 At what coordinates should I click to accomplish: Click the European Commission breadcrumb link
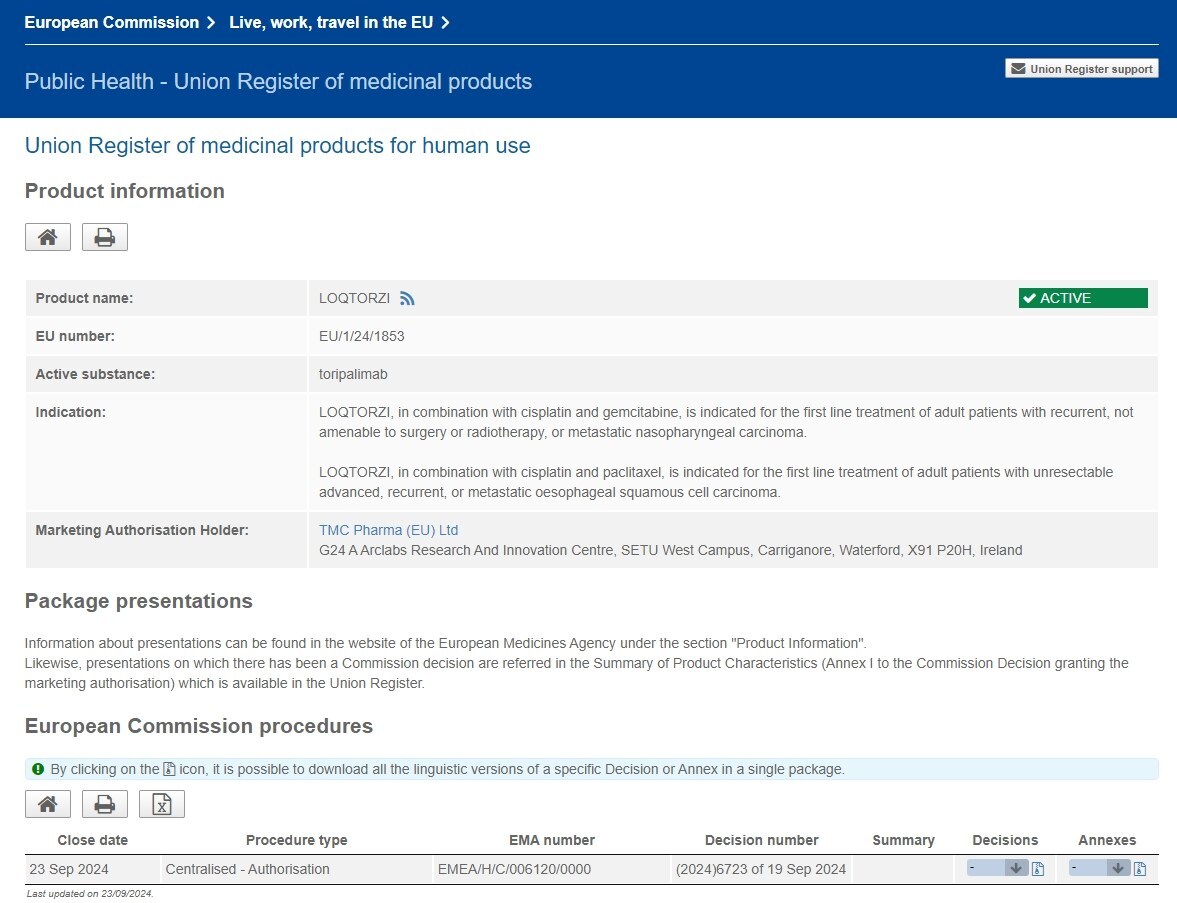pos(111,22)
